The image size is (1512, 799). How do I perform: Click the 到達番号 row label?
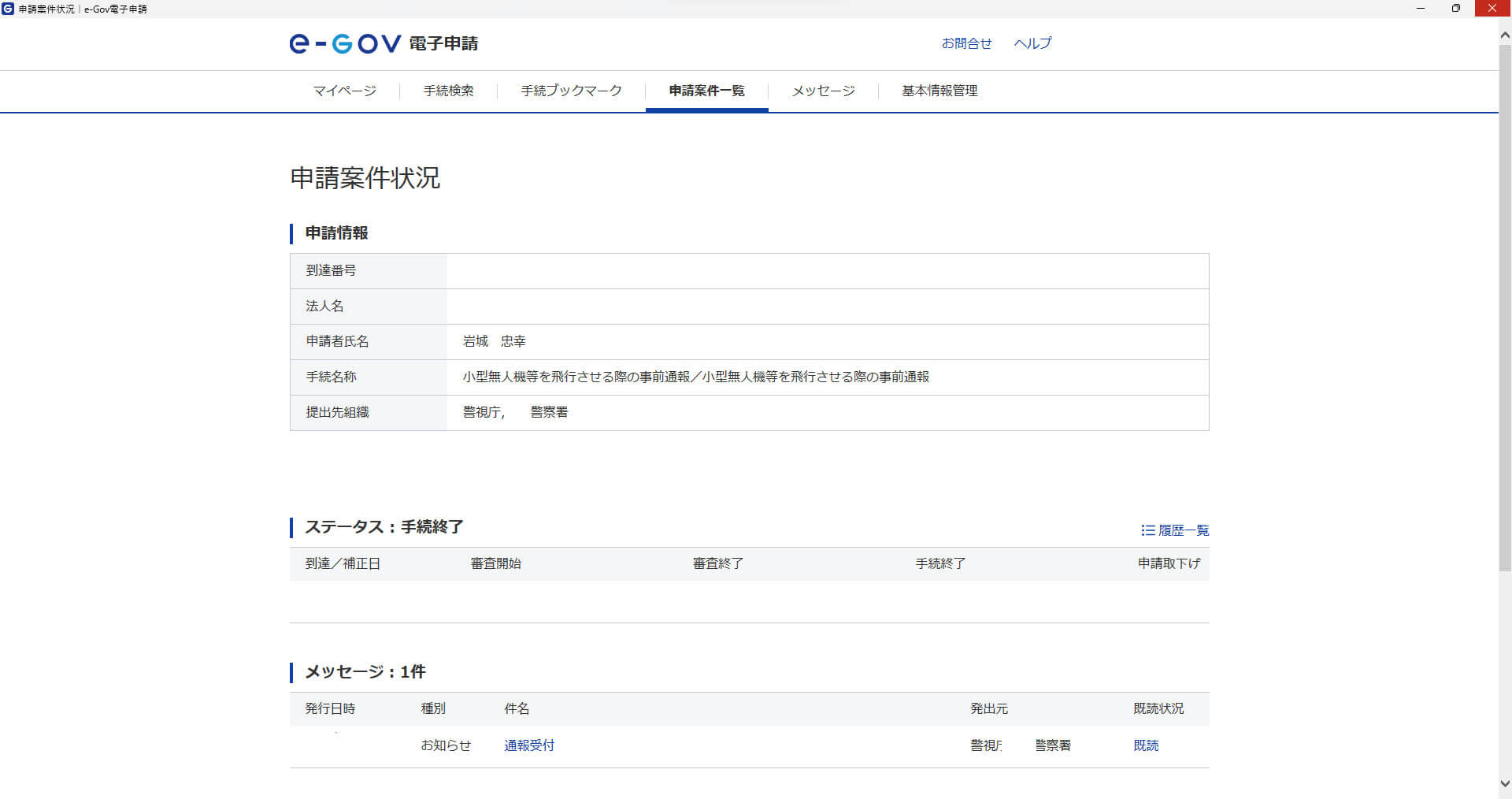(x=331, y=270)
